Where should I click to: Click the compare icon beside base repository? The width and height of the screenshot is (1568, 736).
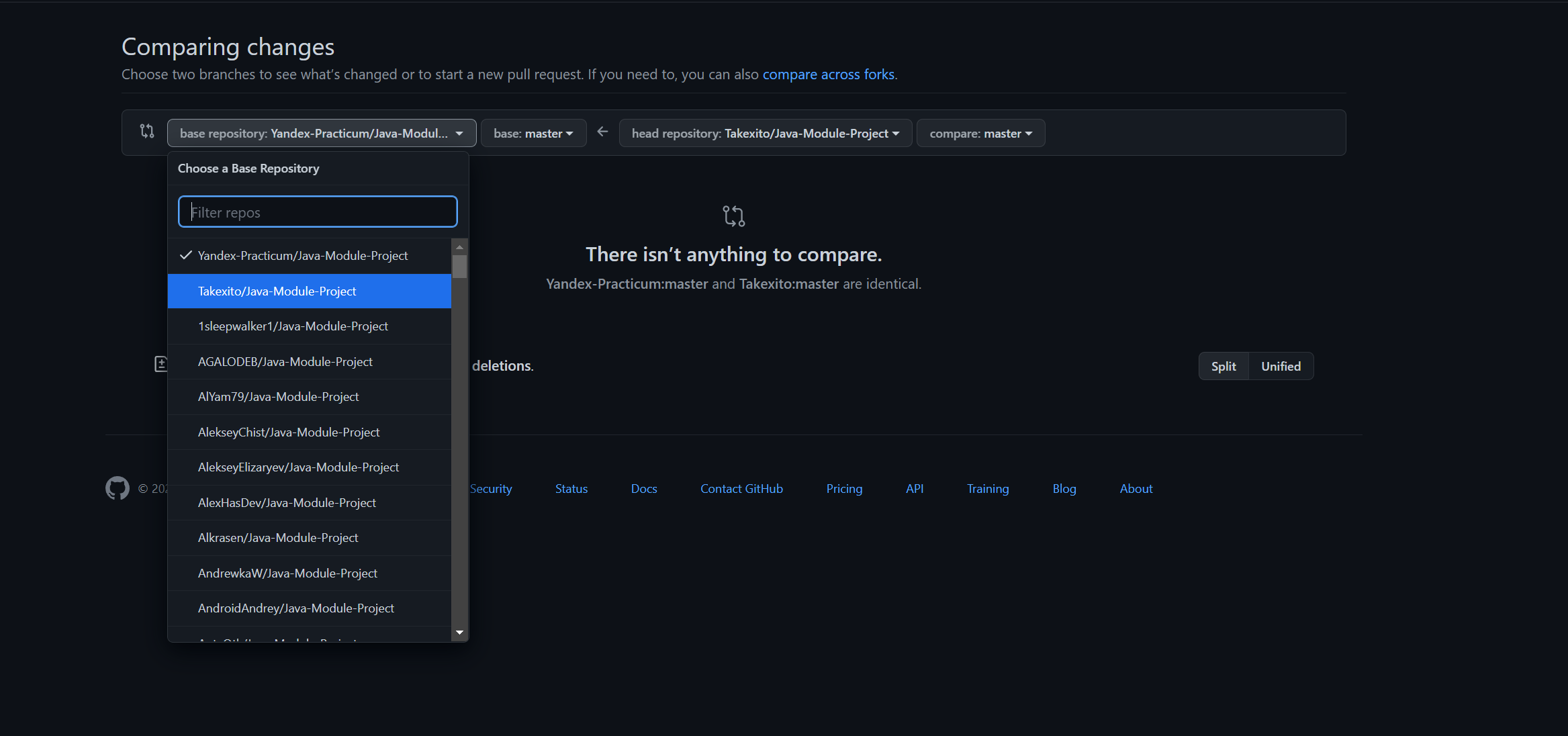(147, 131)
